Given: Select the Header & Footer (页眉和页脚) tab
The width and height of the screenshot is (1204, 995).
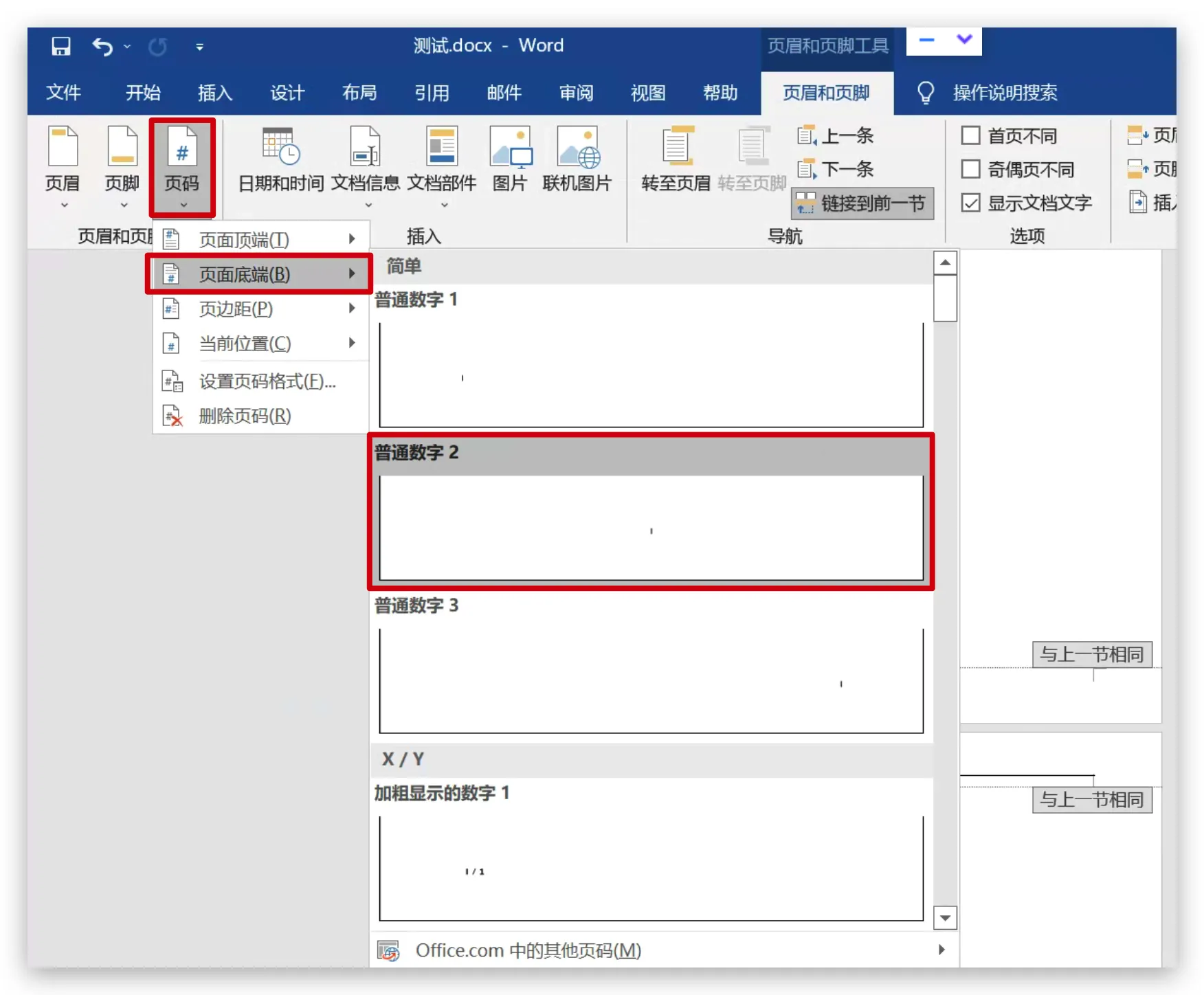Looking at the screenshot, I should [827, 93].
